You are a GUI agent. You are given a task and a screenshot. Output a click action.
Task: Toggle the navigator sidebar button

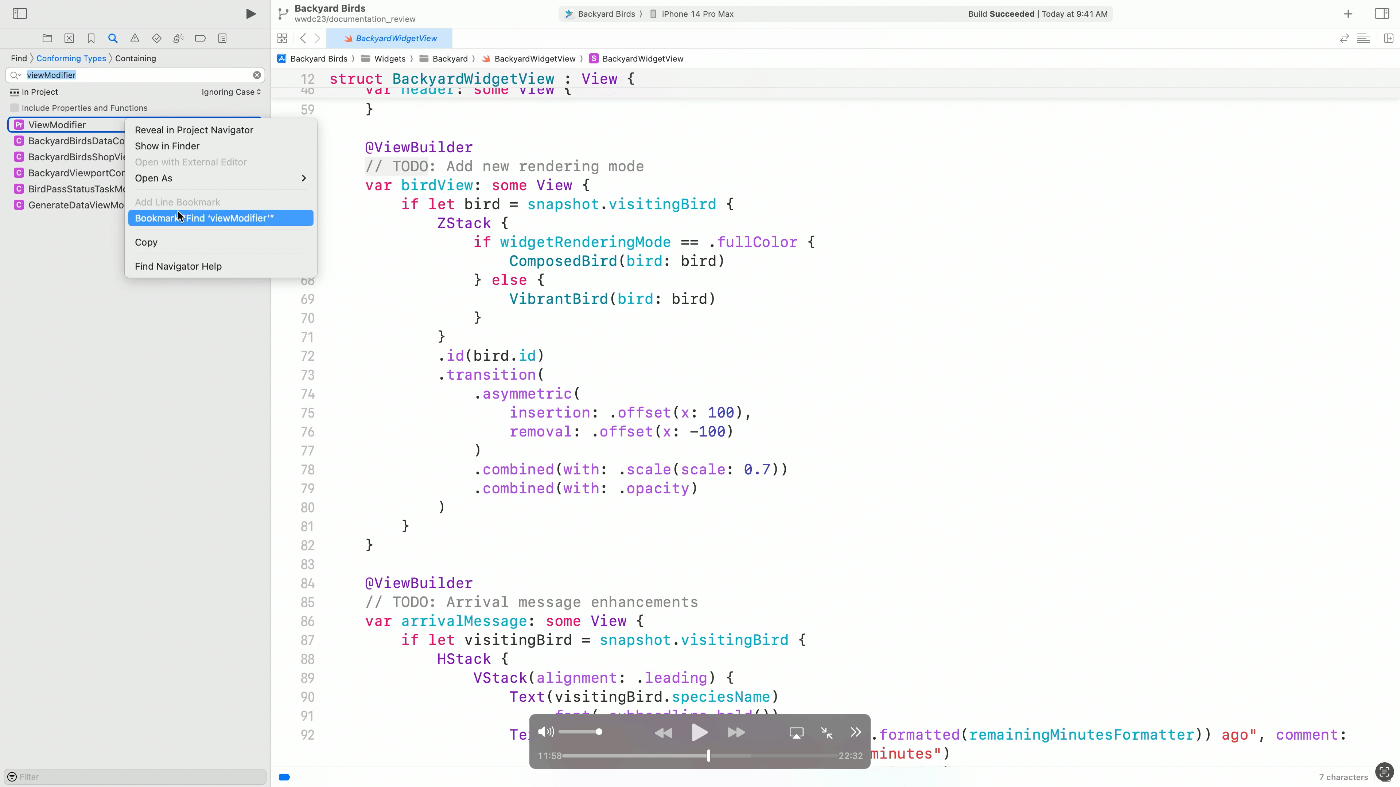20,14
